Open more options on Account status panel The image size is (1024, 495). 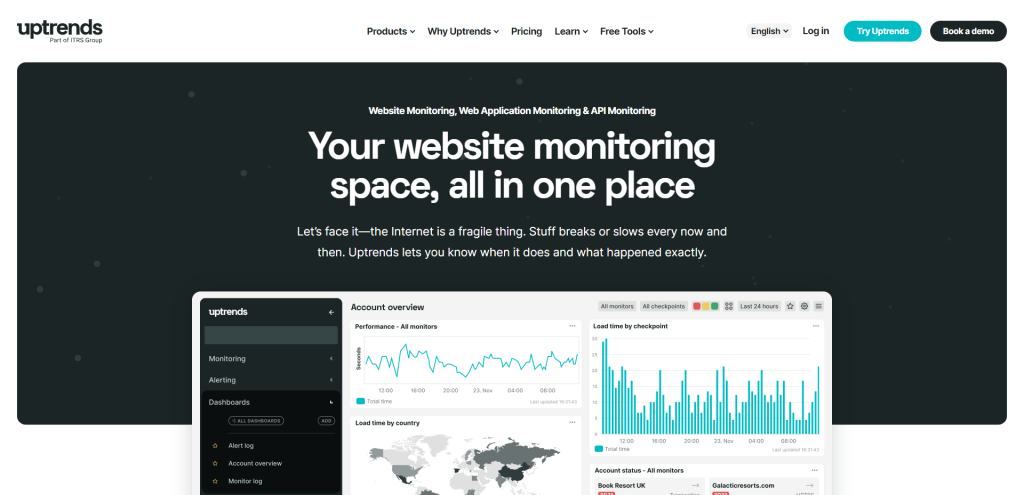815,470
